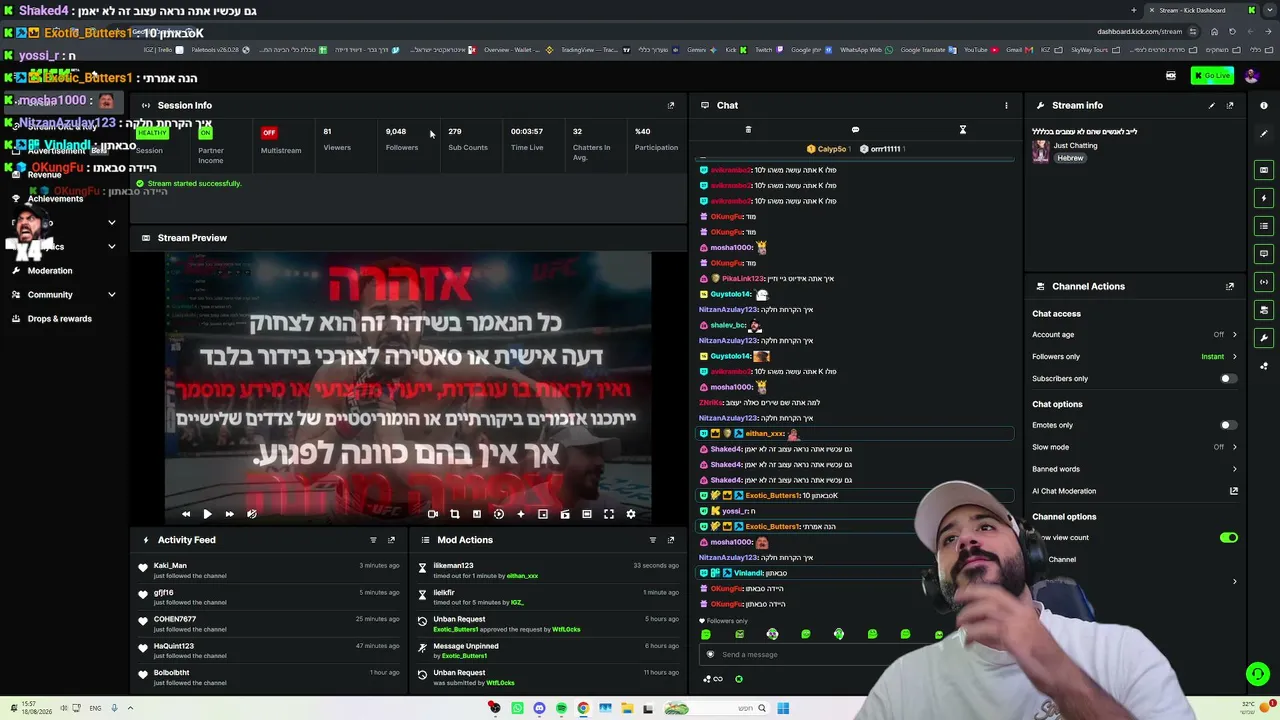
Task: Click the code brackets sidebar icon
Action: pyautogui.click(x=1264, y=282)
